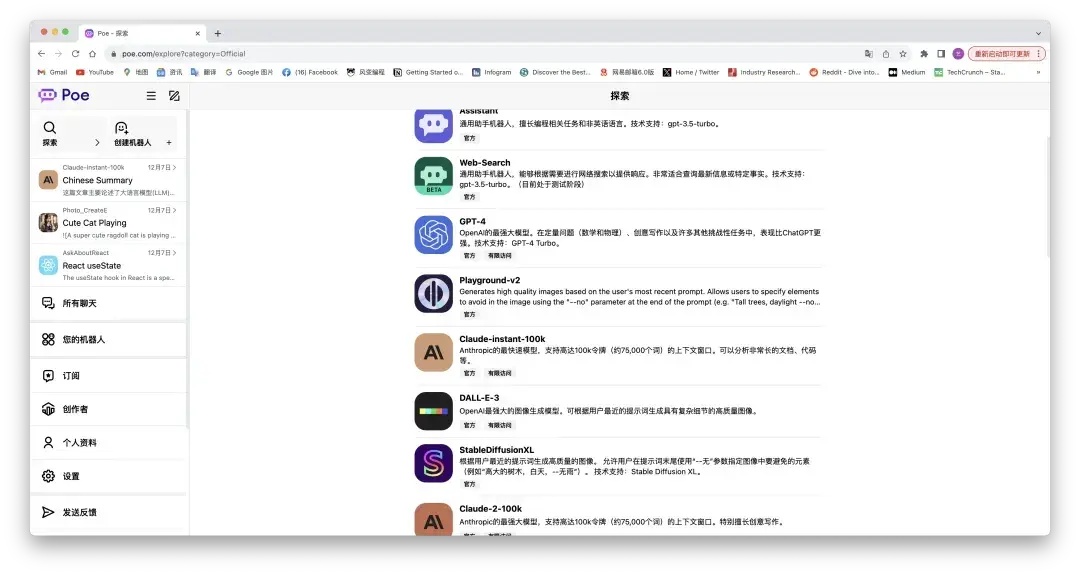Open the hamburger menu icon beside Poe
1080x575 pixels.
(x=151, y=96)
